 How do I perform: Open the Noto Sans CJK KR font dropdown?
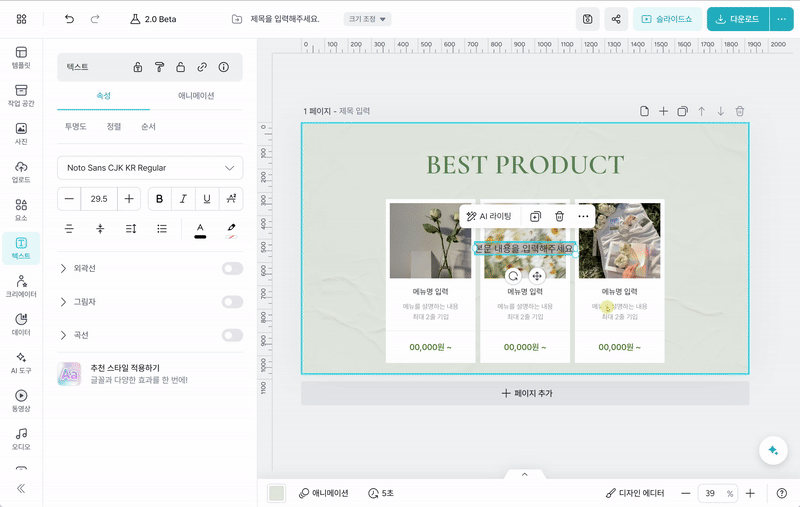click(x=150, y=168)
